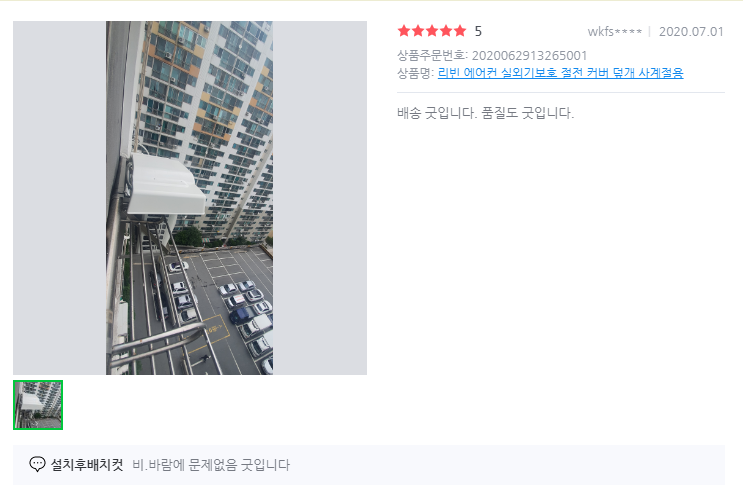Screen dimensions: 743x495
Task: Click the reviewer ID wkfs****
Action: tap(615, 32)
